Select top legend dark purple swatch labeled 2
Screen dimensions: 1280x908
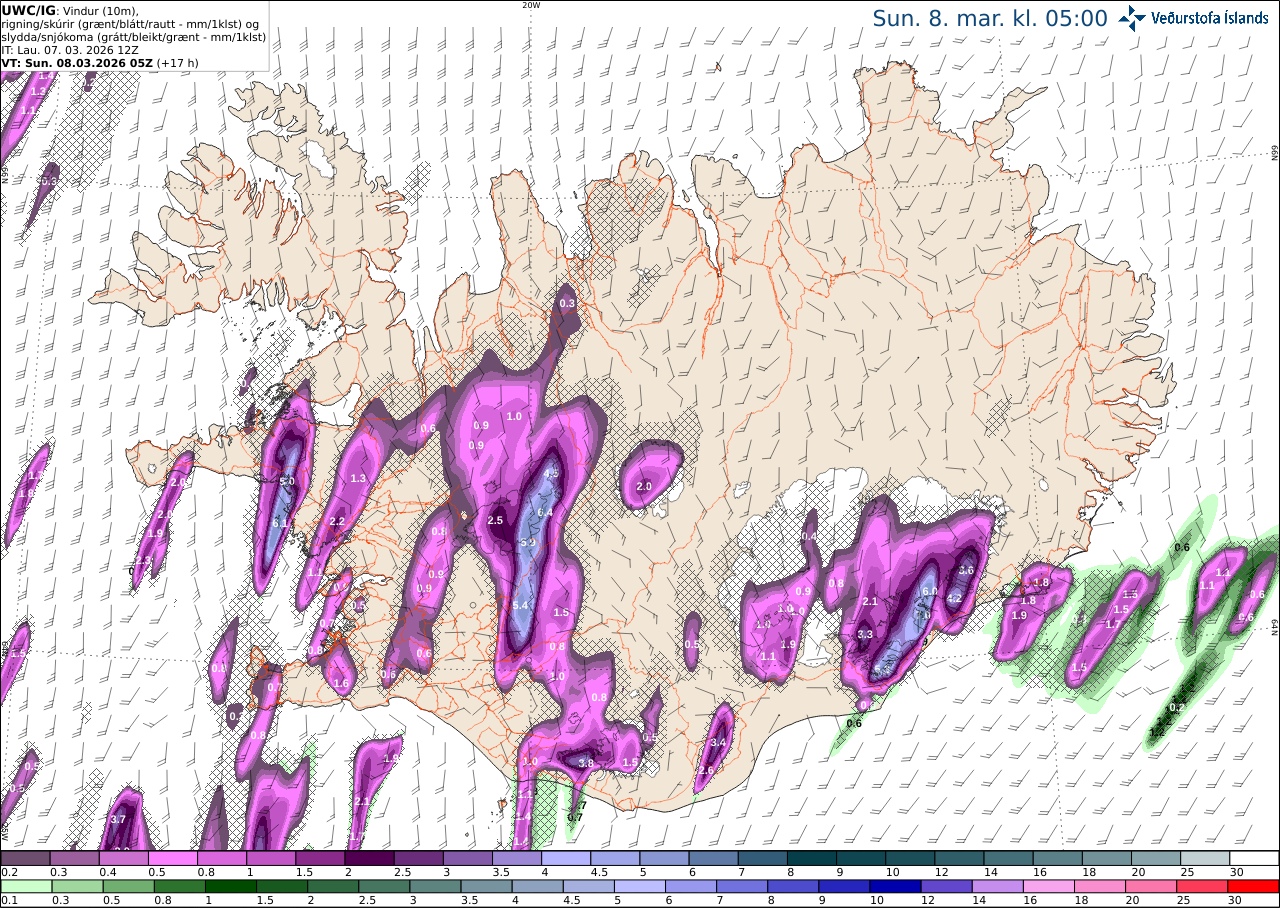pyautogui.click(x=369, y=858)
